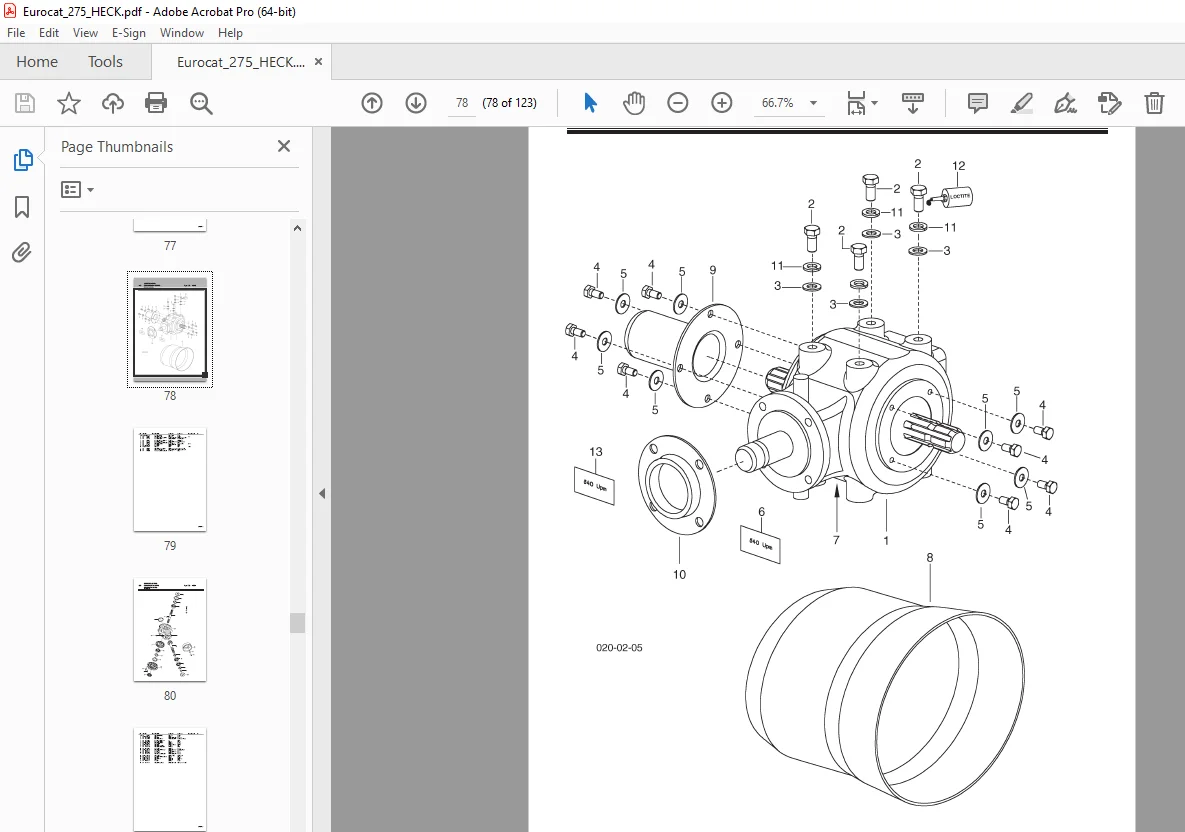The height and width of the screenshot is (832, 1185).
Task: Open the View menu
Action: [x=85, y=32]
